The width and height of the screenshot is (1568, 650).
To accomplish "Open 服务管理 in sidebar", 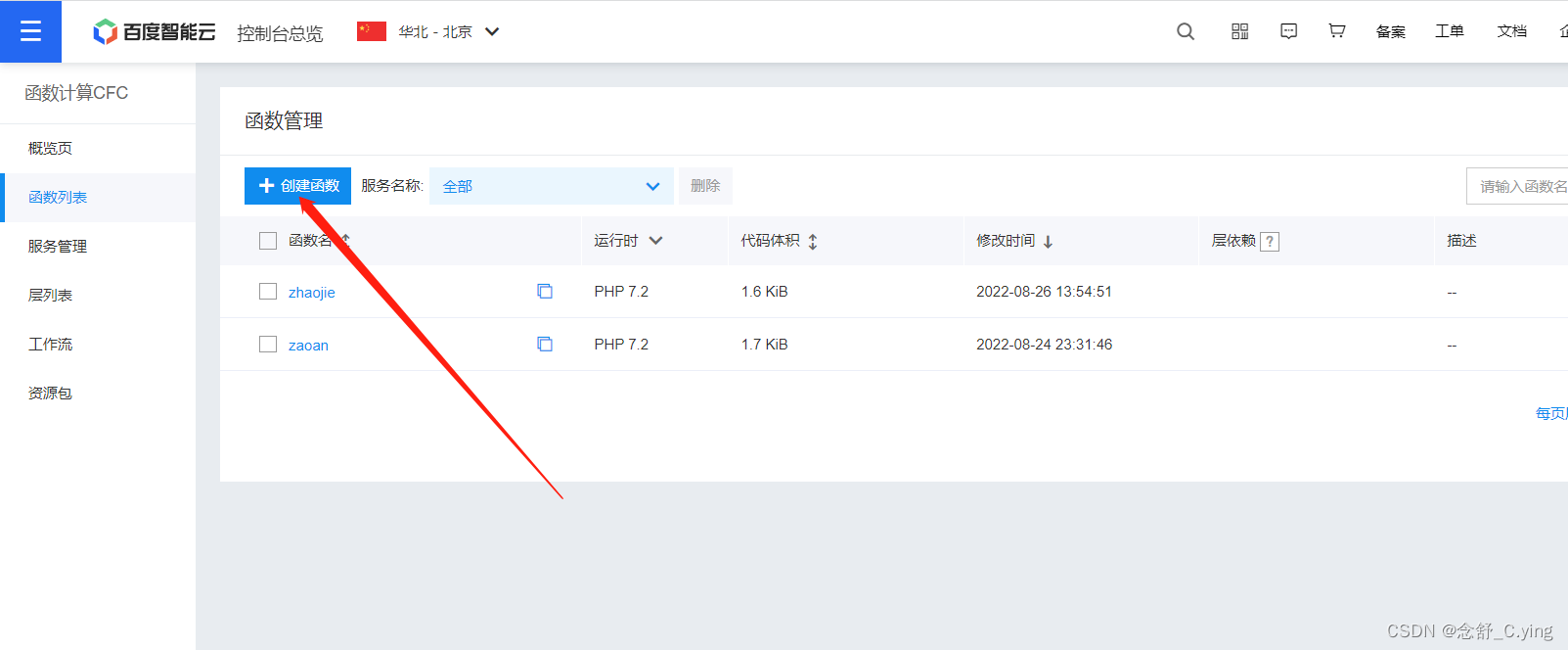I will pos(58,246).
